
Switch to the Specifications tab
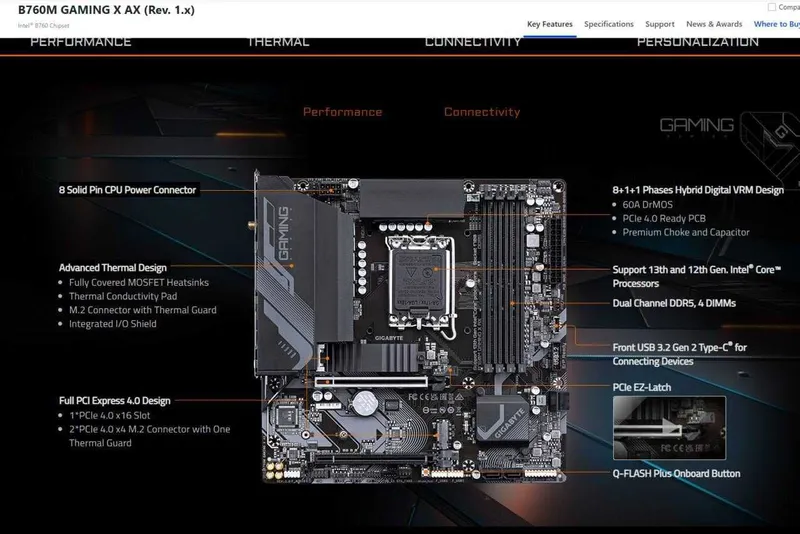609,24
